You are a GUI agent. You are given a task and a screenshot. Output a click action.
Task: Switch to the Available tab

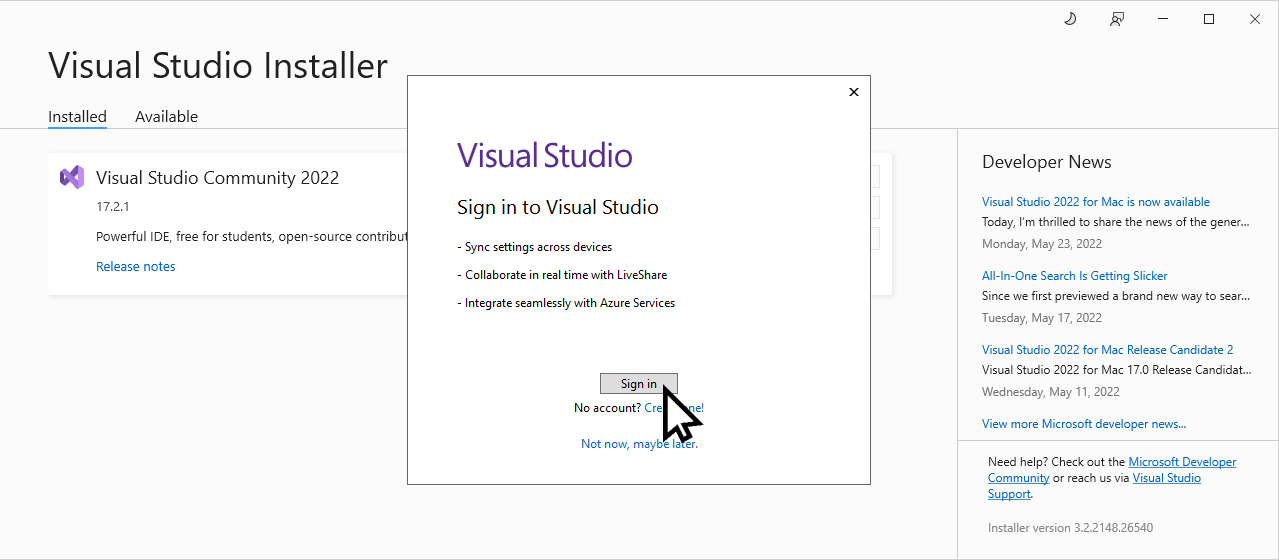point(166,117)
